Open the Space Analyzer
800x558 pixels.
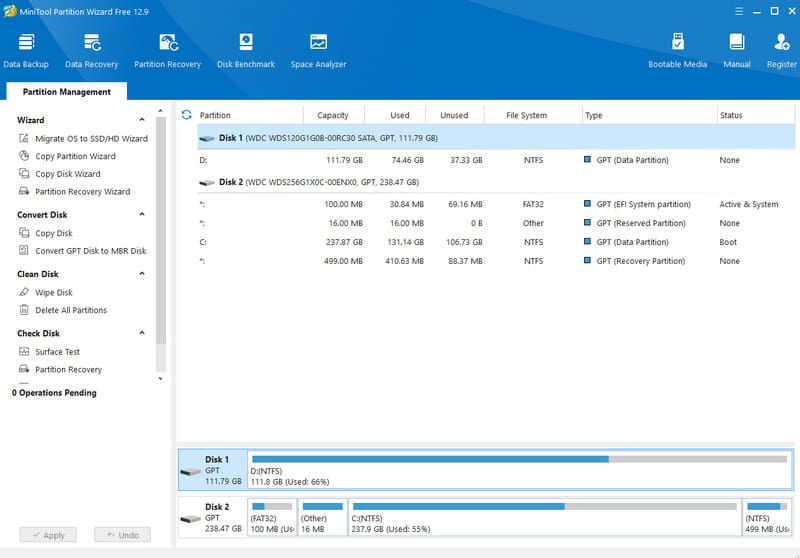tap(318, 50)
